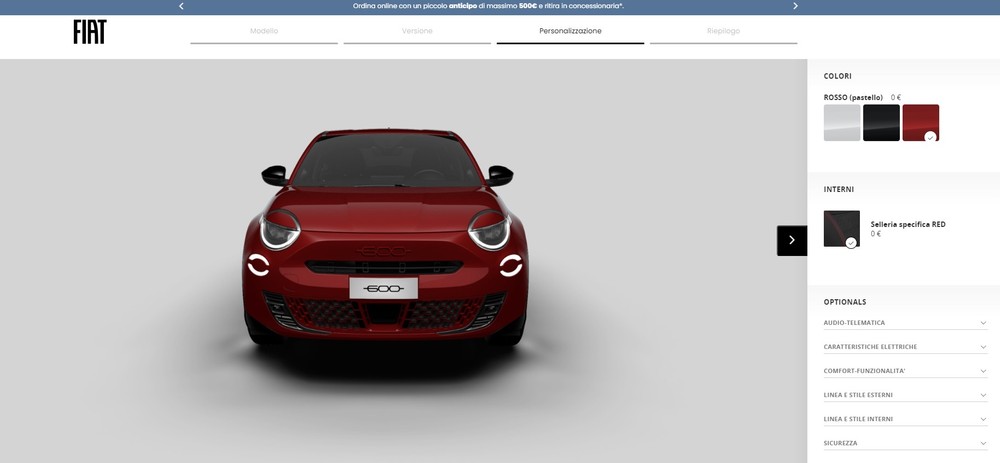The width and height of the screenshot is (1000, 463).
Task: Click the FIAT logo
Action: [90, 32]
